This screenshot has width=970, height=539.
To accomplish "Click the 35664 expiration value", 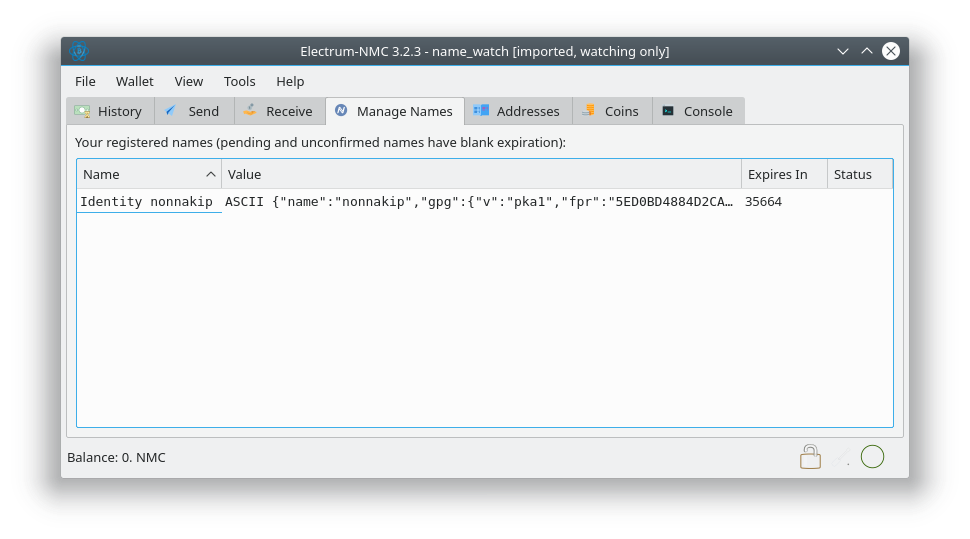I will tap(763, 202).
